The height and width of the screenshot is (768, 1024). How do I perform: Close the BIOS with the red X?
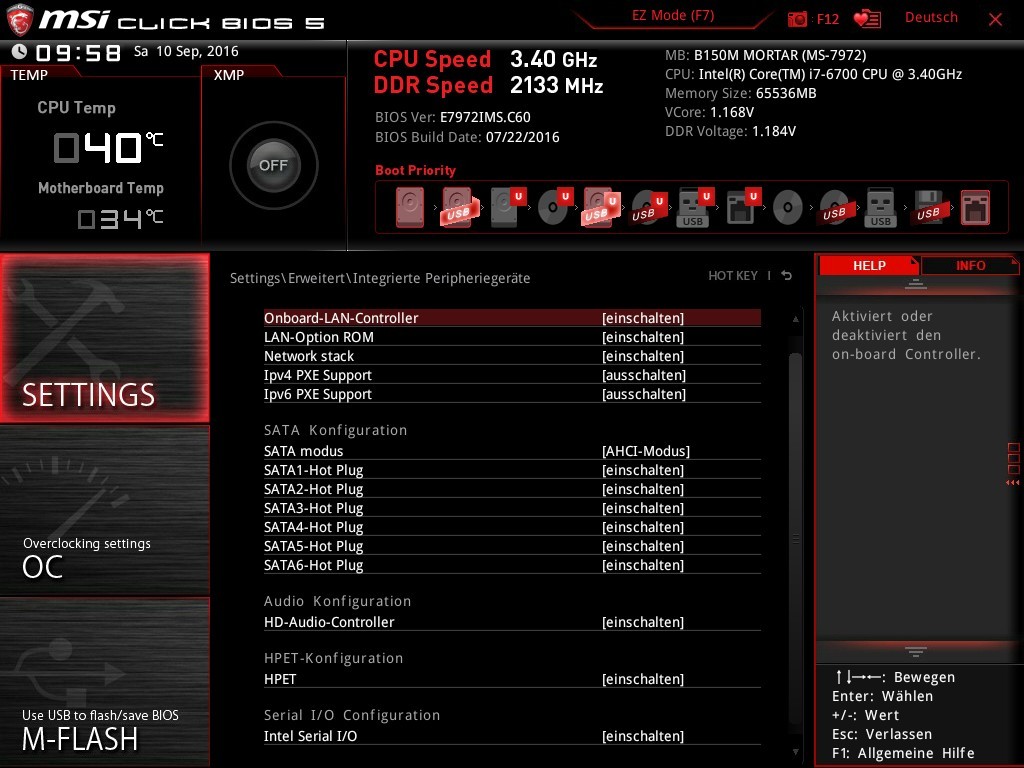point(995,20)
